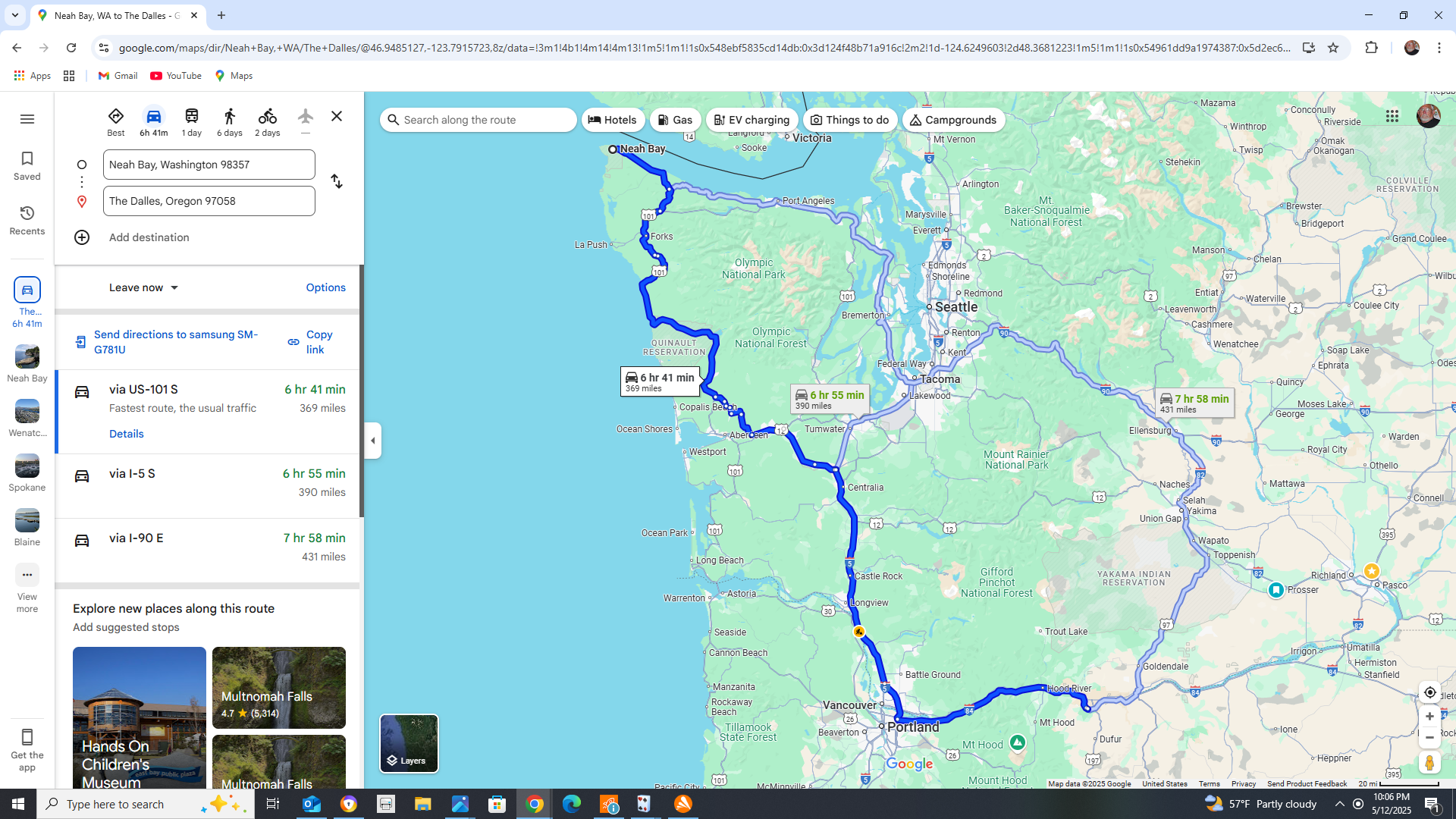
Task: Drop the Street View pegman icon
Action: point(1429,762)
